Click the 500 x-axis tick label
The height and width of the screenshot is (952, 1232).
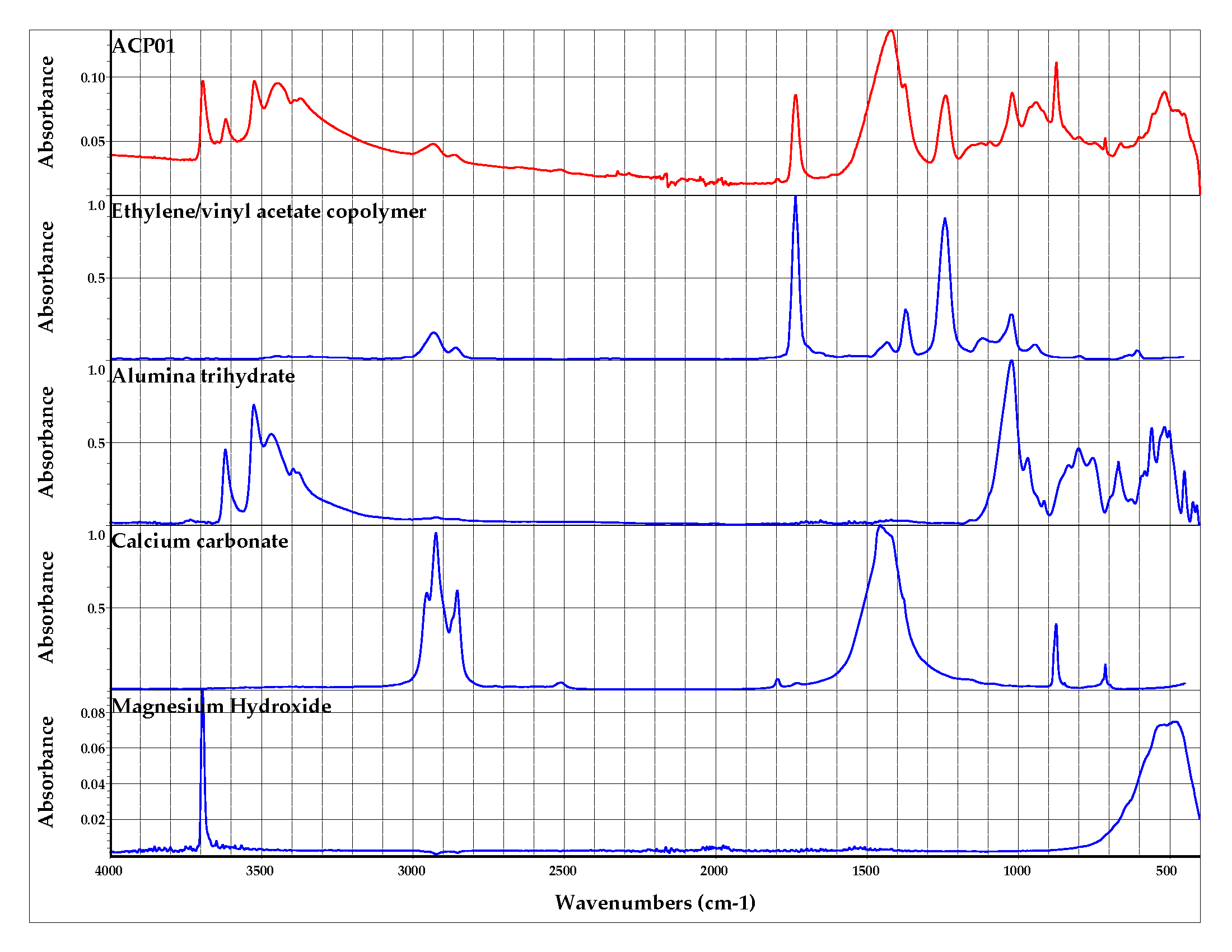pyautogui.click(x=1166, y=871)
